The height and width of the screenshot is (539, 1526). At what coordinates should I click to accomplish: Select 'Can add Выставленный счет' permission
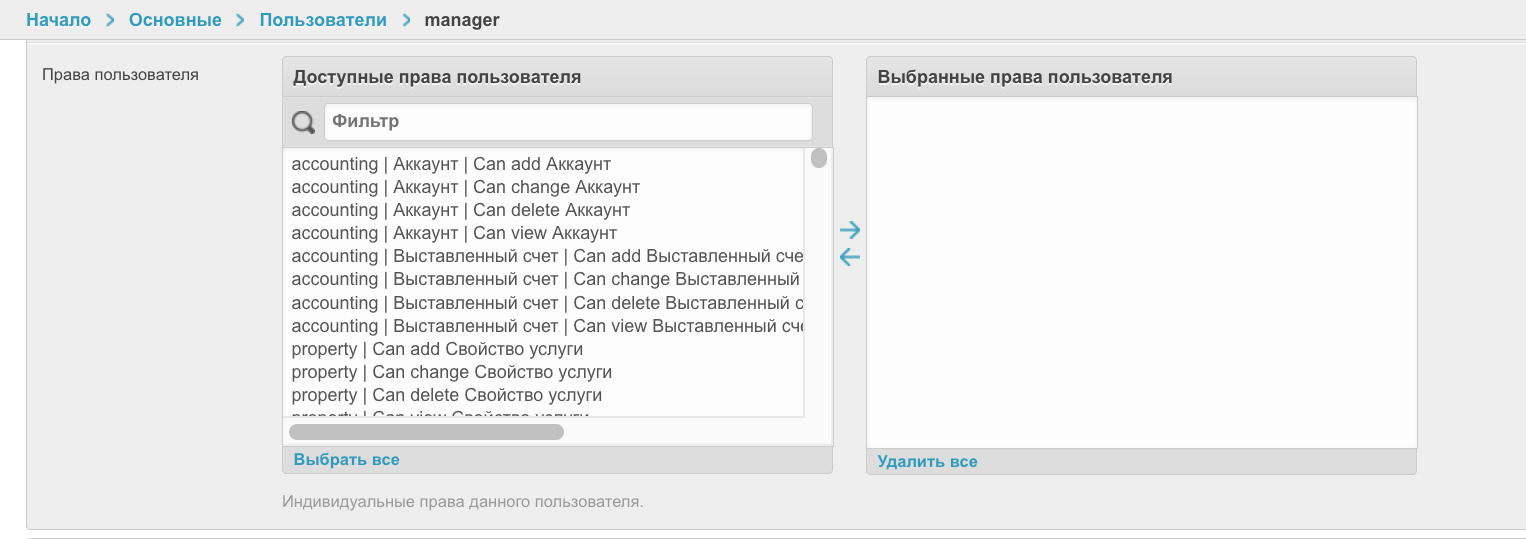pyautogui.click(x=547, y=256)
